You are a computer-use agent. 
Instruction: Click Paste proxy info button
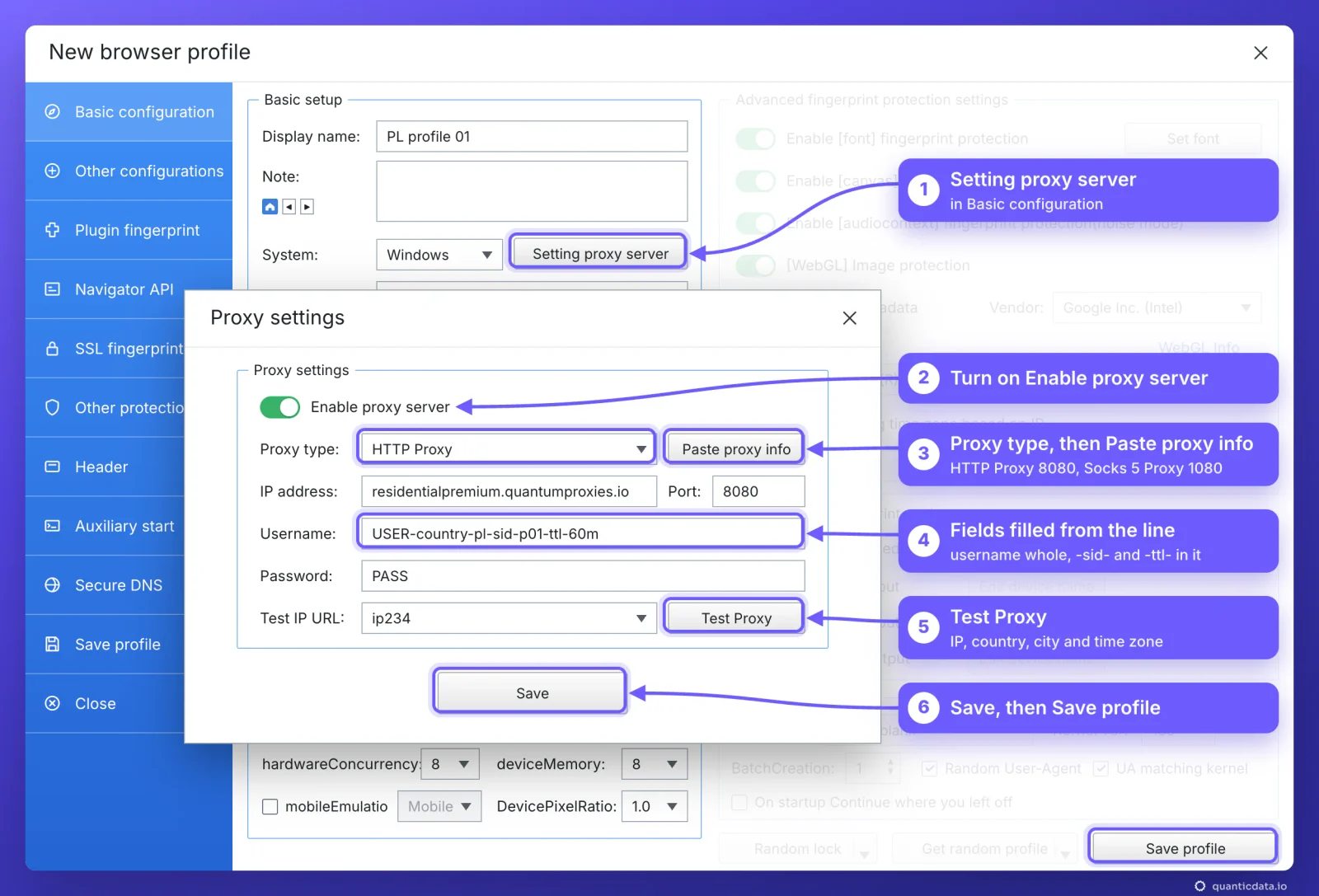click(735, 448)
